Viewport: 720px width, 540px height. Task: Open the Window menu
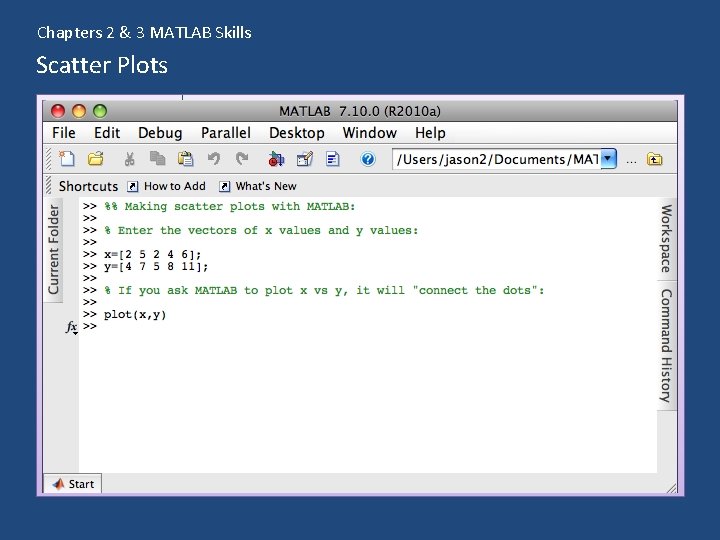(x=370, y=133)
